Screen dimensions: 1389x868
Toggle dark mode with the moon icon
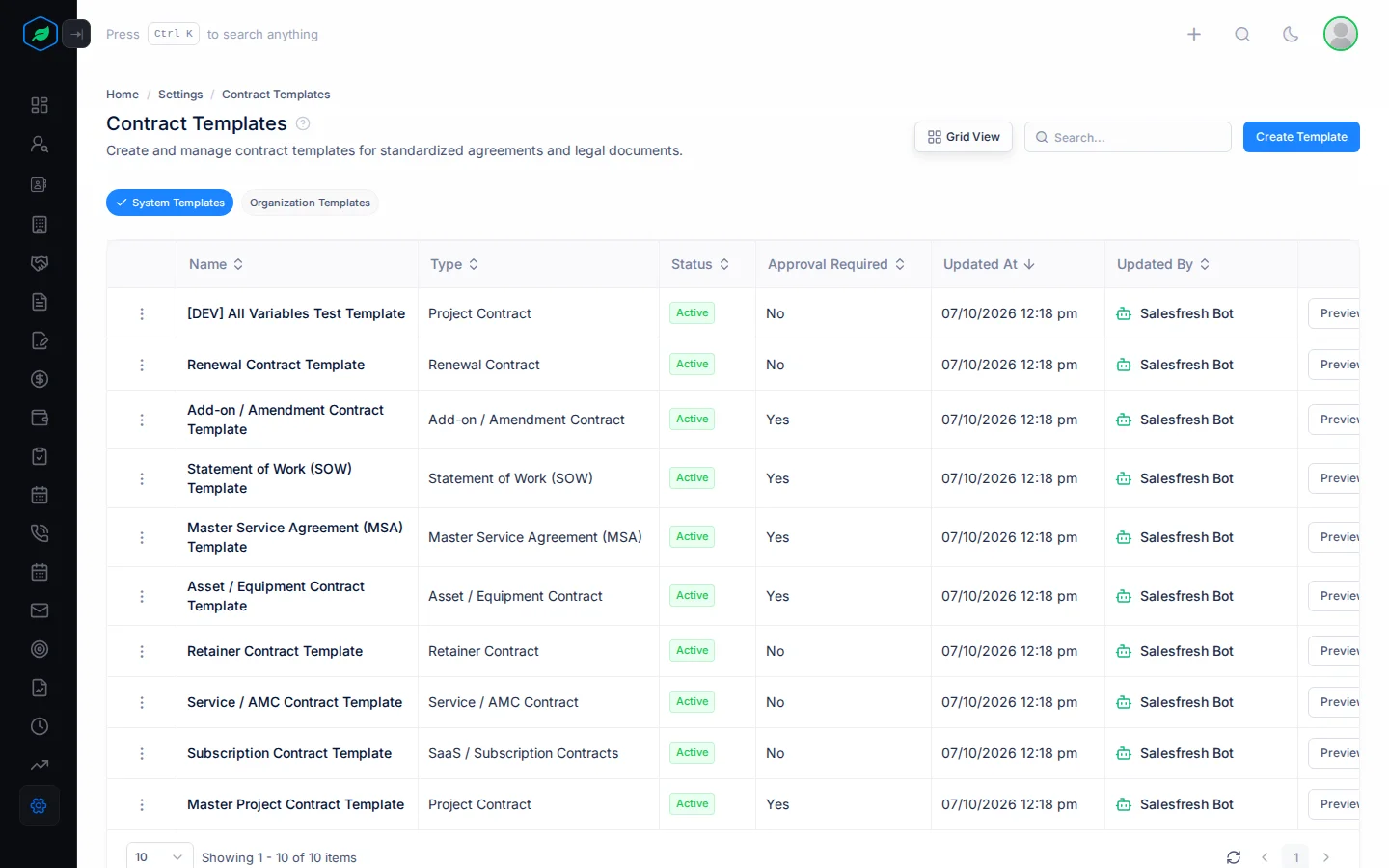point(1291,34)
